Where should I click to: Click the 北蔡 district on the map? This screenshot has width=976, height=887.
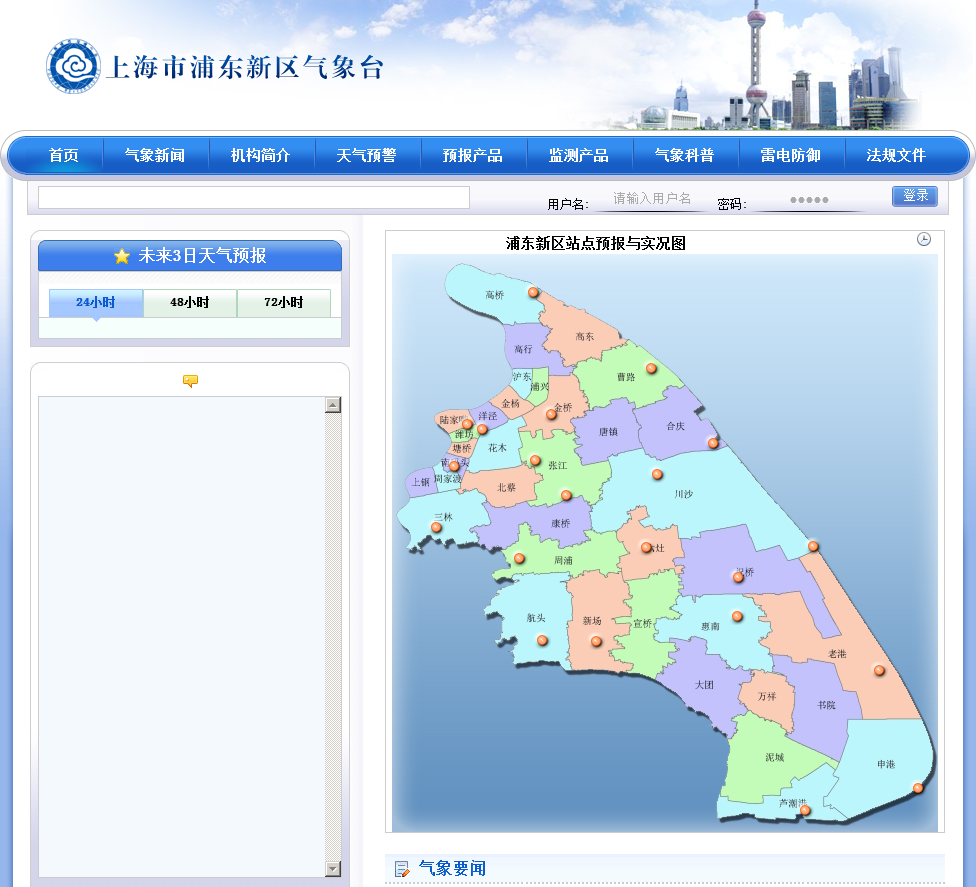tap(507, 487)
